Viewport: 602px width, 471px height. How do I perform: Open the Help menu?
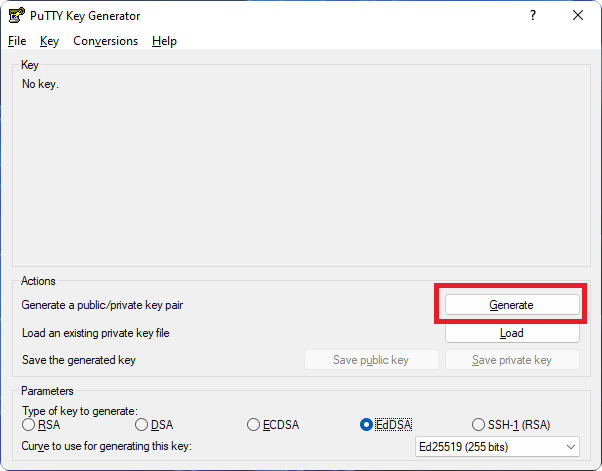tap(164, 41)
